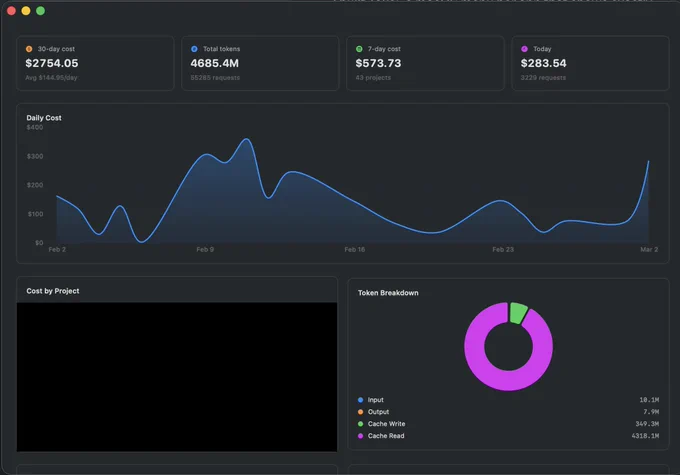The height and width of the screenshot is (475, 680).
Task: Click the Total tokens card label
Action: (221, 49)
